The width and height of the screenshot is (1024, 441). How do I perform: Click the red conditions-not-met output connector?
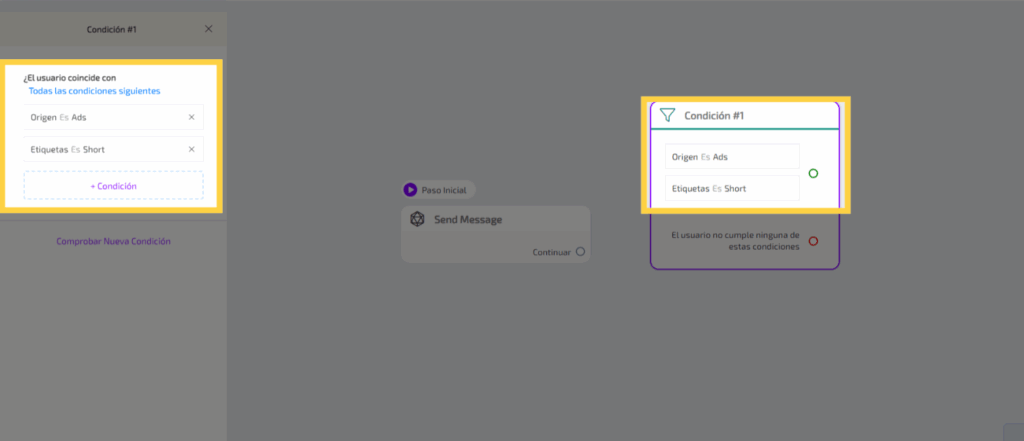coord(813,241)
